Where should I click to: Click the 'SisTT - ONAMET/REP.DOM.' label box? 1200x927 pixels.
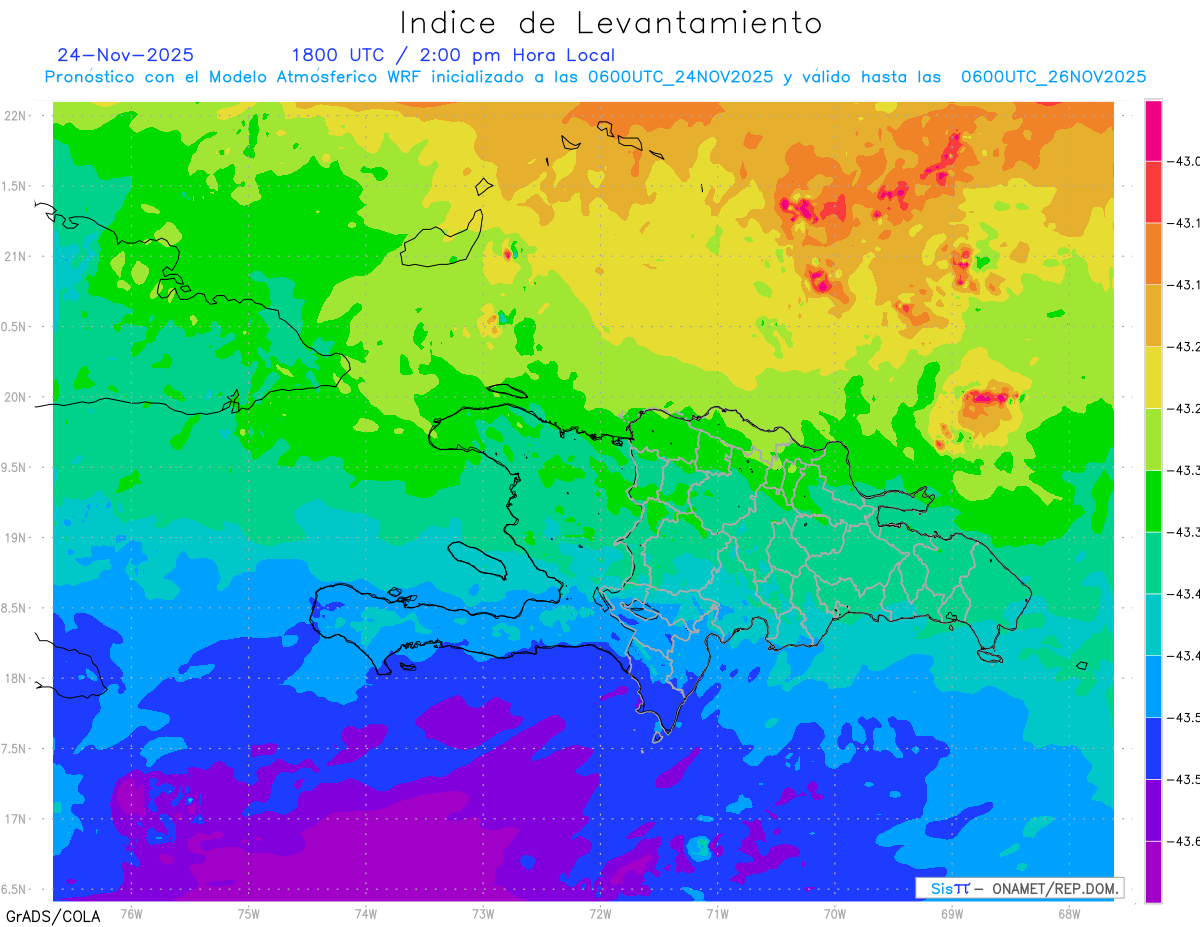[1019, 888]
